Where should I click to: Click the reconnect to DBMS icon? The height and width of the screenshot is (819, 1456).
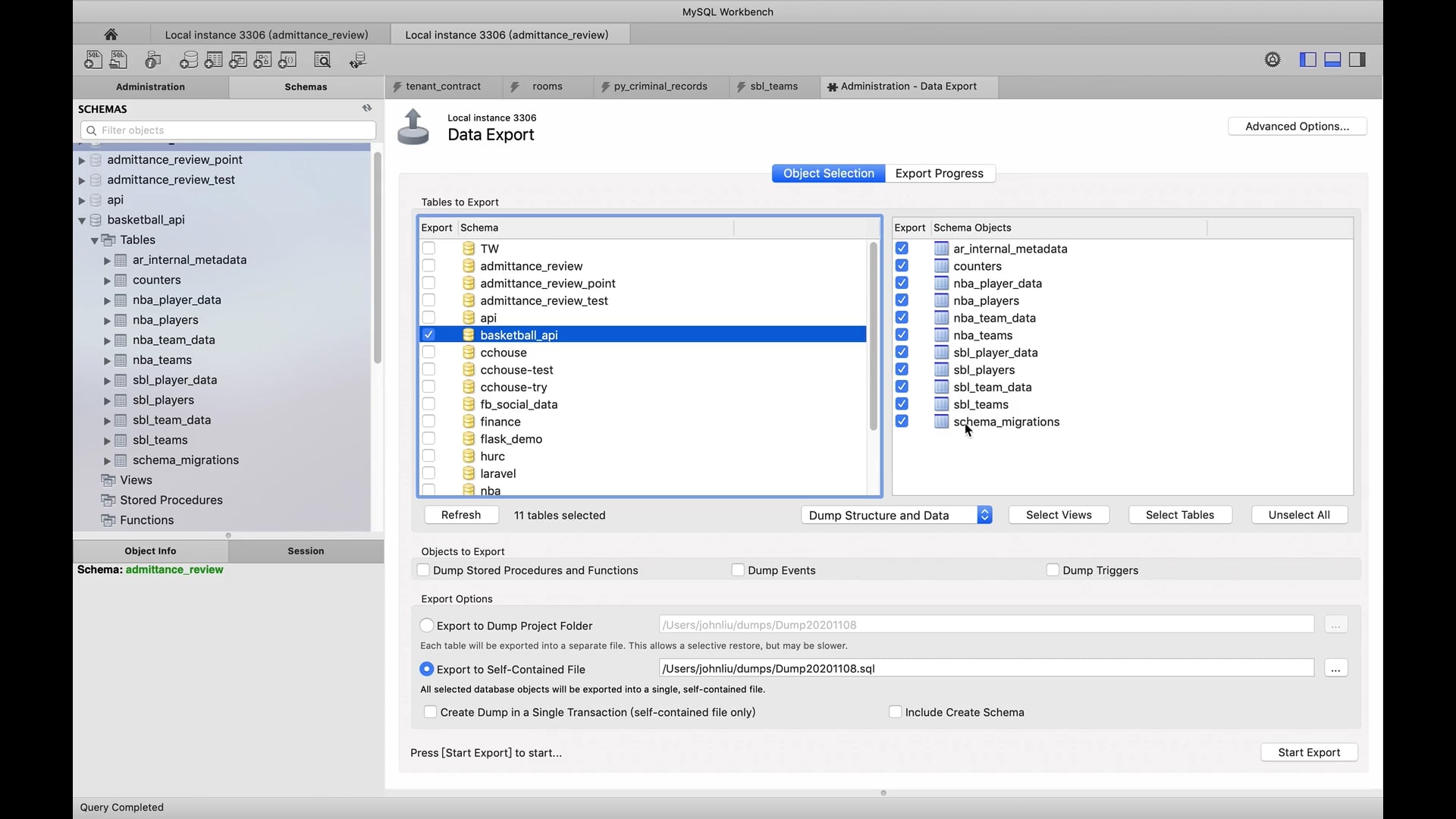(x=358, y=60)
